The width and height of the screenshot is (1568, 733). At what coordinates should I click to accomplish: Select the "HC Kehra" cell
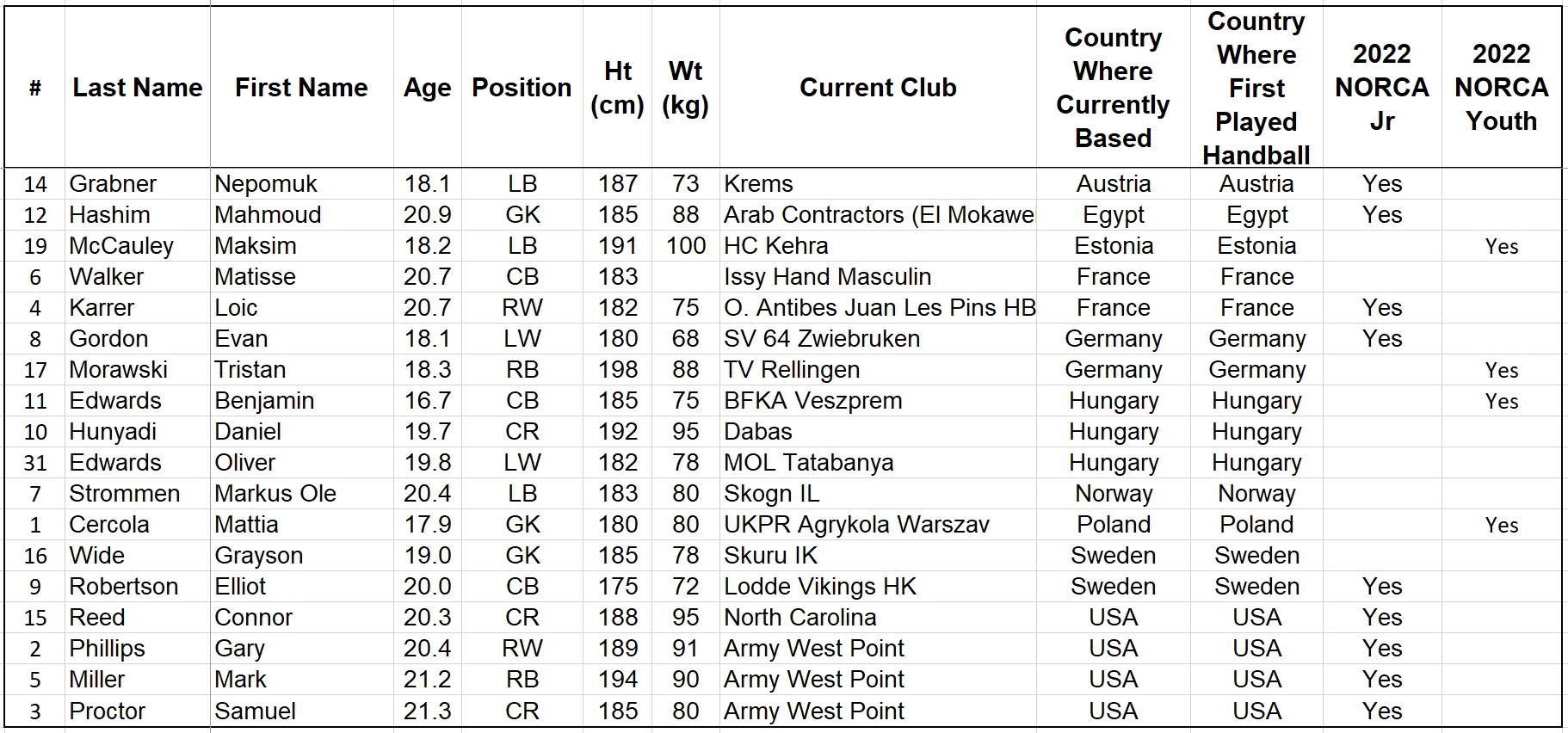click(775, 246)
